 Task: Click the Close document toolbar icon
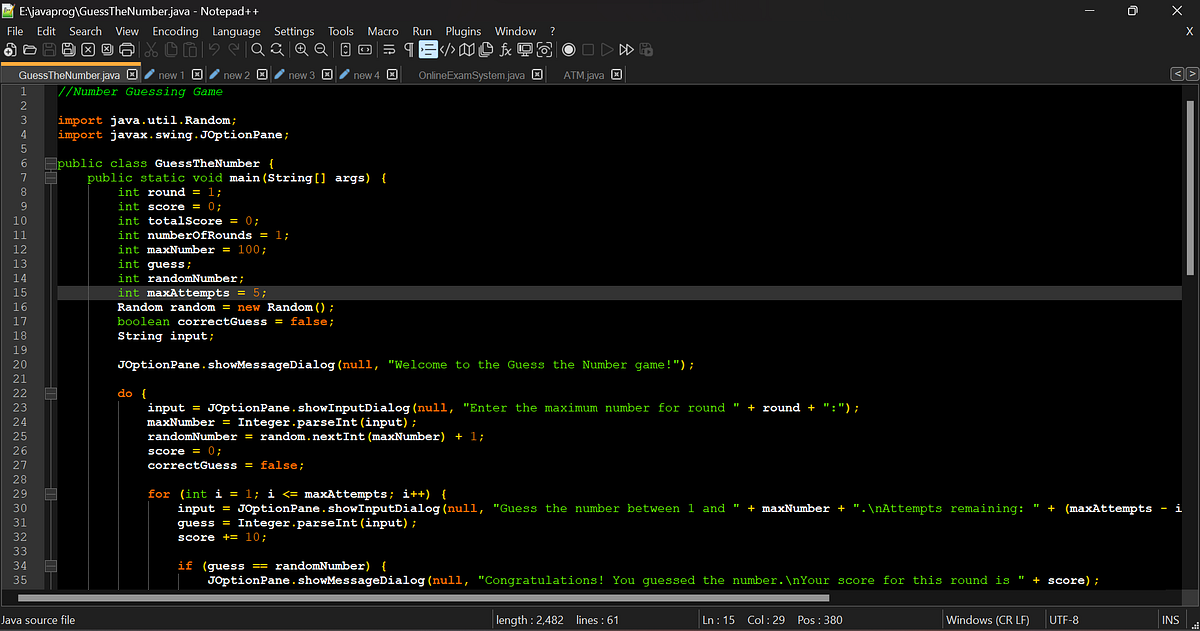coord(88,49)
